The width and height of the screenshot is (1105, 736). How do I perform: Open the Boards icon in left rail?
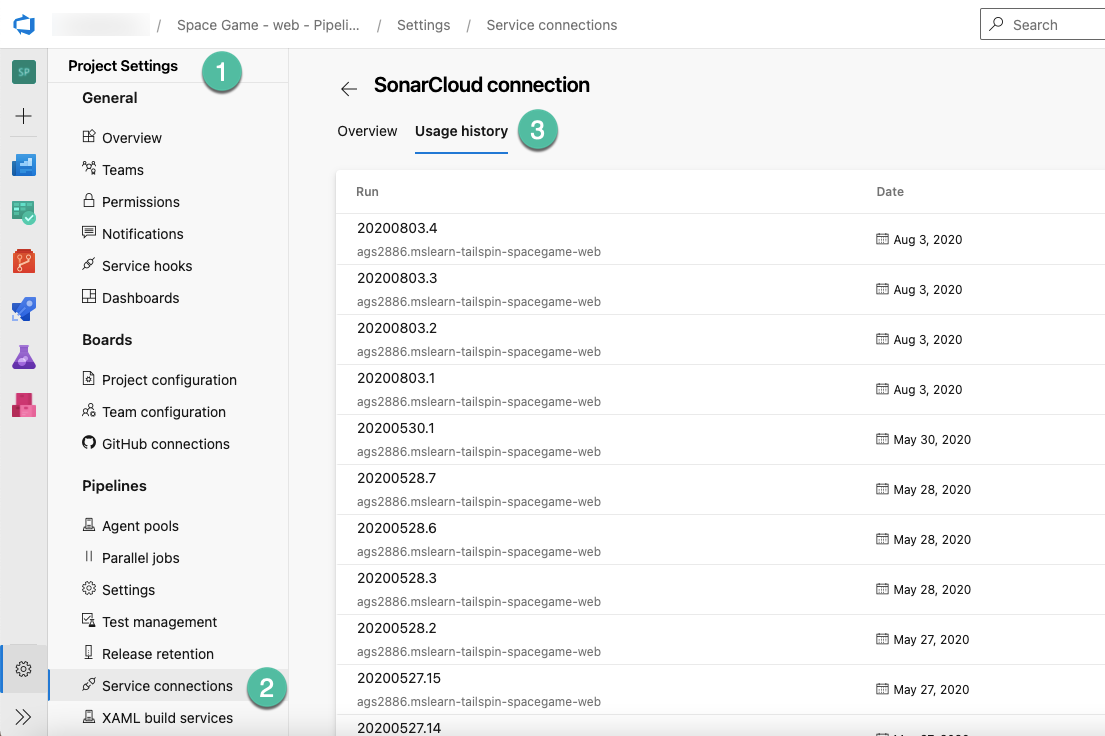pyautogui.click(x=24, y=213)
